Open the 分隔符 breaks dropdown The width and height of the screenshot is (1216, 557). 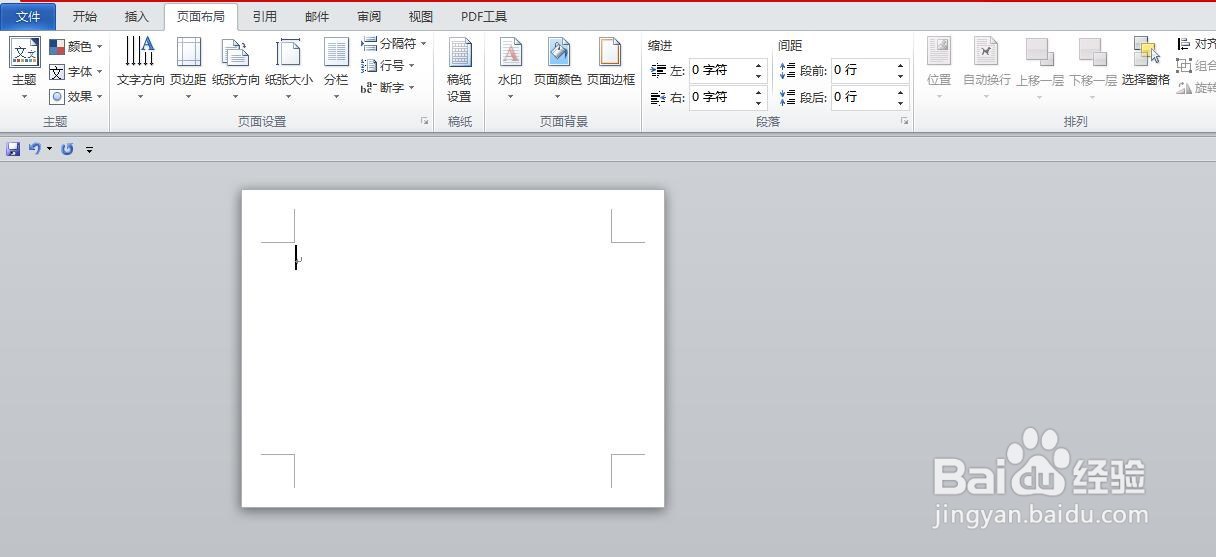[x=393, y=43]
